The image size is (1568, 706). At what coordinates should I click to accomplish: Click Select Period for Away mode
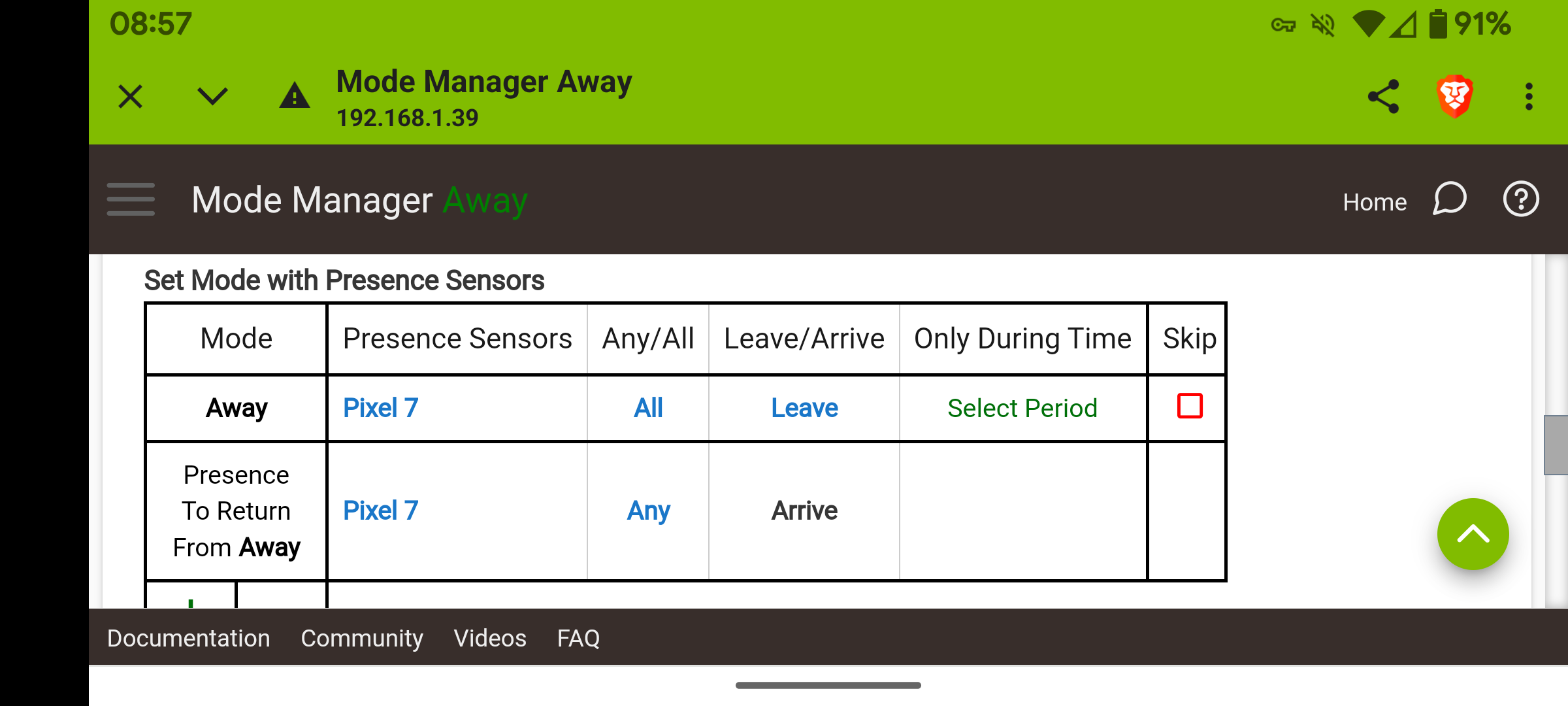point(1022,408)
